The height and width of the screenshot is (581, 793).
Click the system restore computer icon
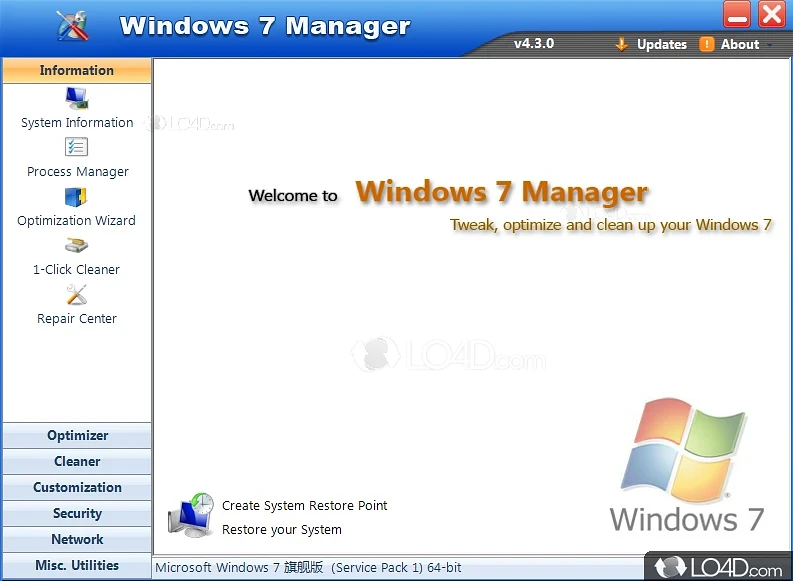pyautogui.click(x=191, y=515)
